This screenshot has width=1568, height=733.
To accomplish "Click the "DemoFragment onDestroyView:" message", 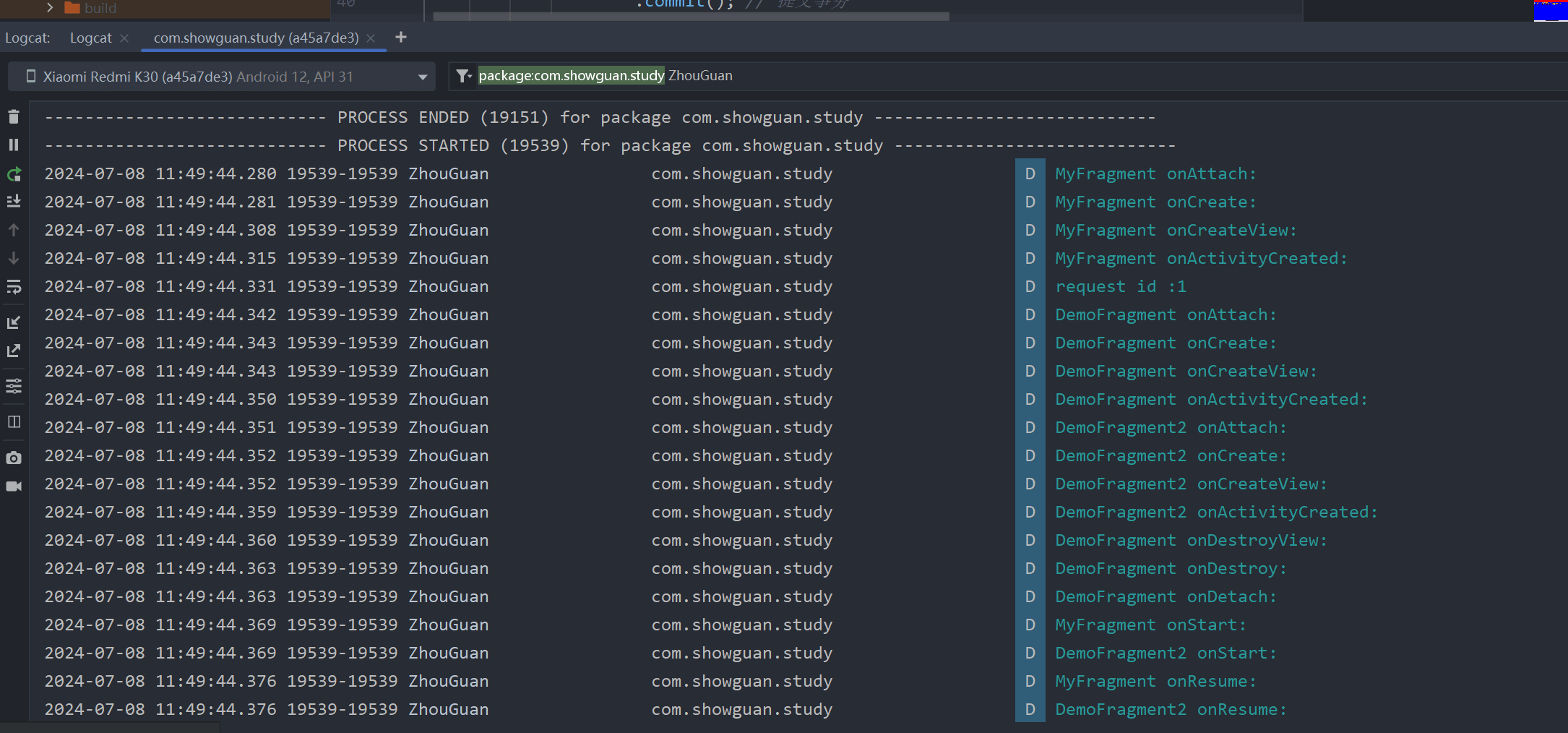I will point(1192,540).
